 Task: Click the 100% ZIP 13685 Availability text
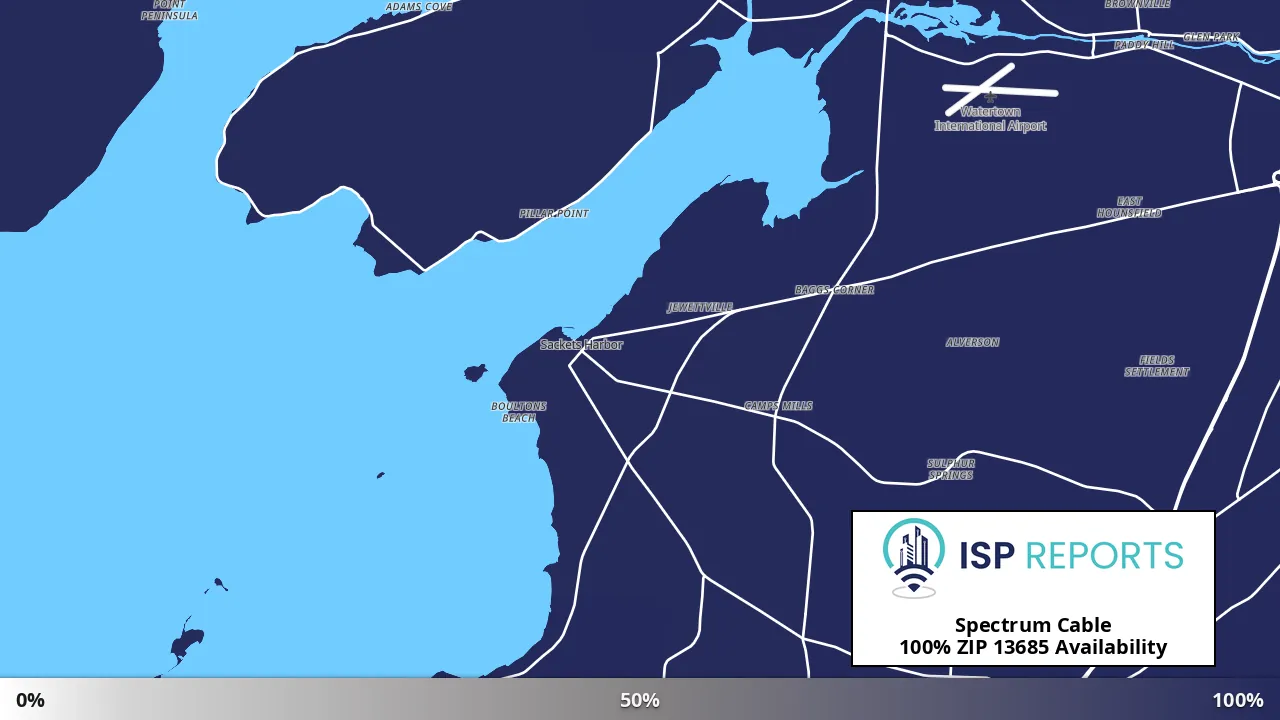[1033, 647]
